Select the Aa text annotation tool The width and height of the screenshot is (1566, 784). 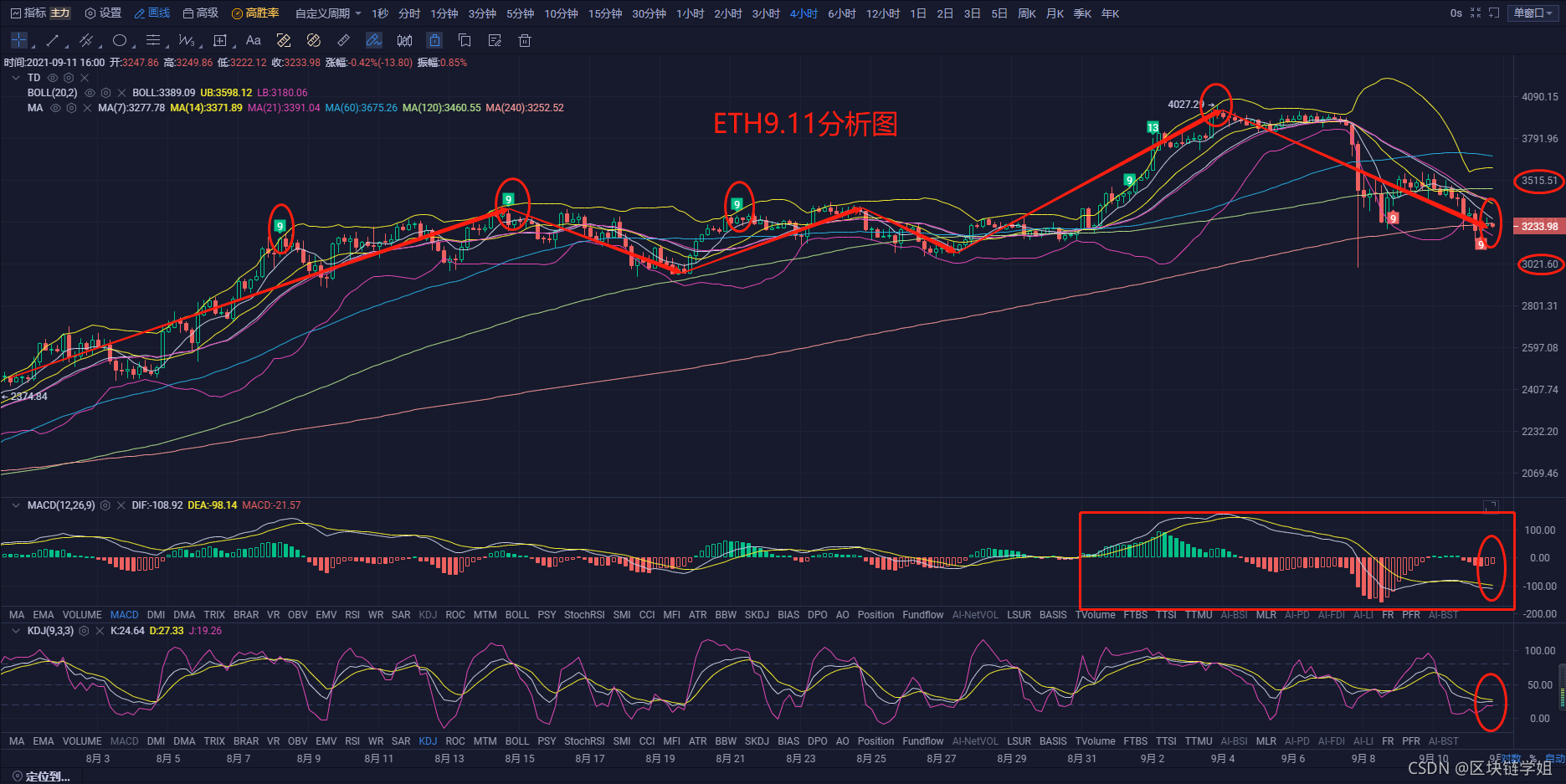click(254, 40)
